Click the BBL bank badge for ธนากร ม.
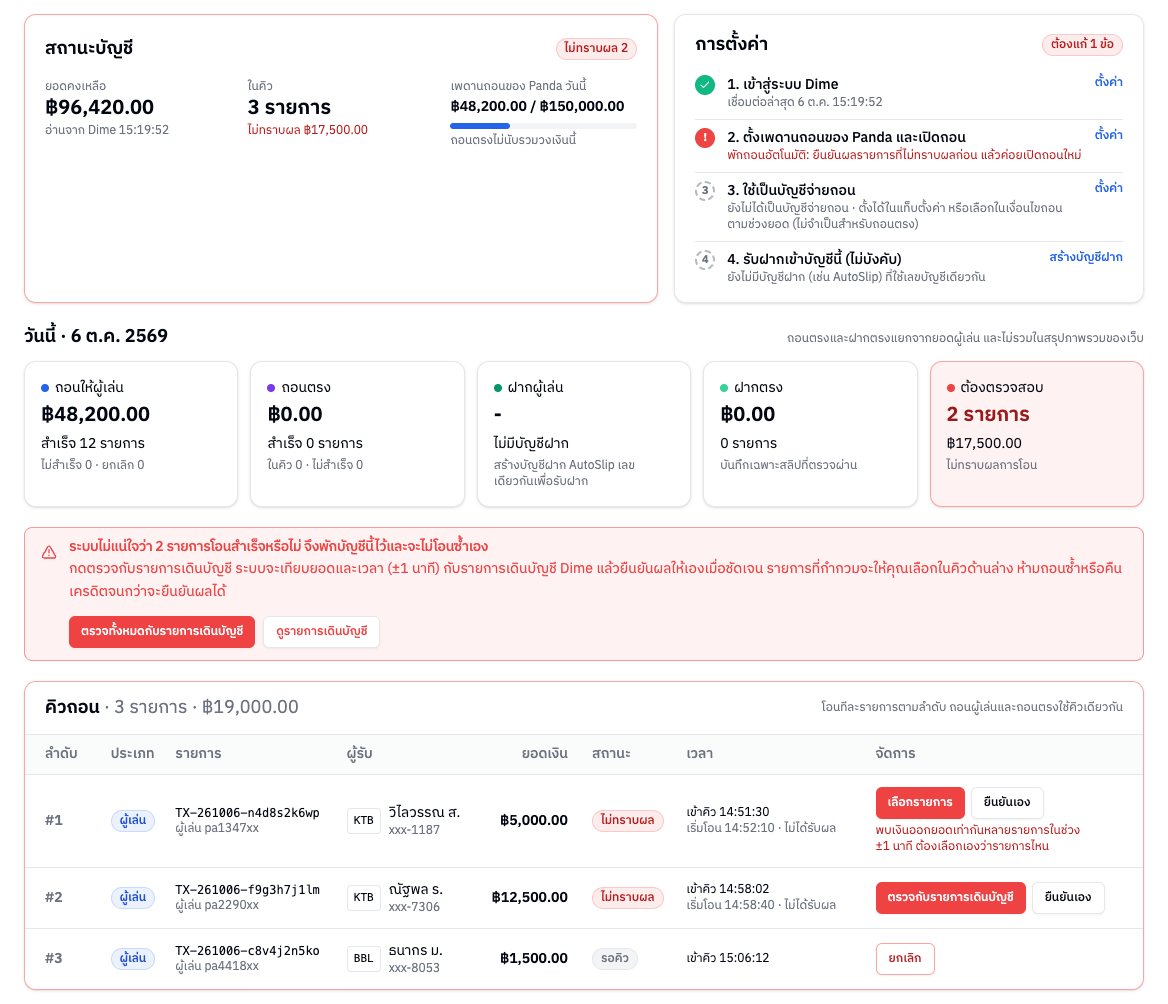The height and width of the screenshot is (1004, 1168). pyautogui.click(x=364, y=959)
